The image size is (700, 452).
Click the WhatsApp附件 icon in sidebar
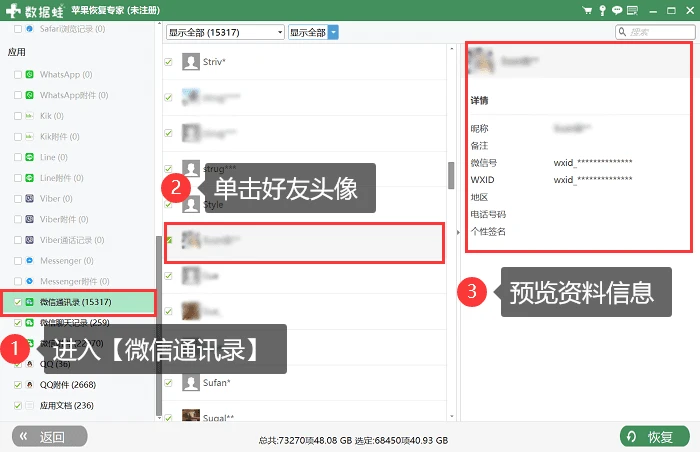click(29, 95)
